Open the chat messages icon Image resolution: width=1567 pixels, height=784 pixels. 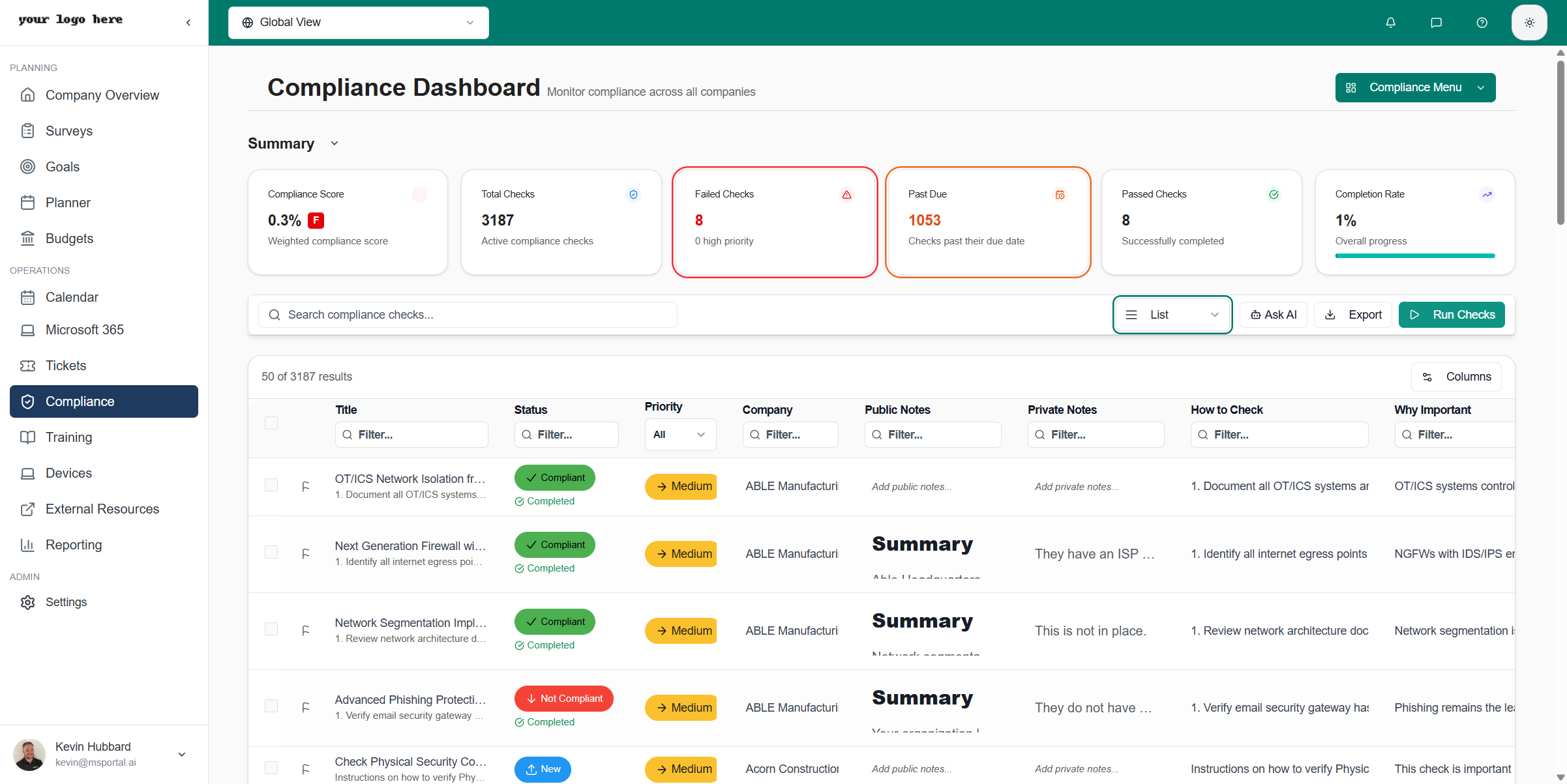click(x=1436, y=22)
